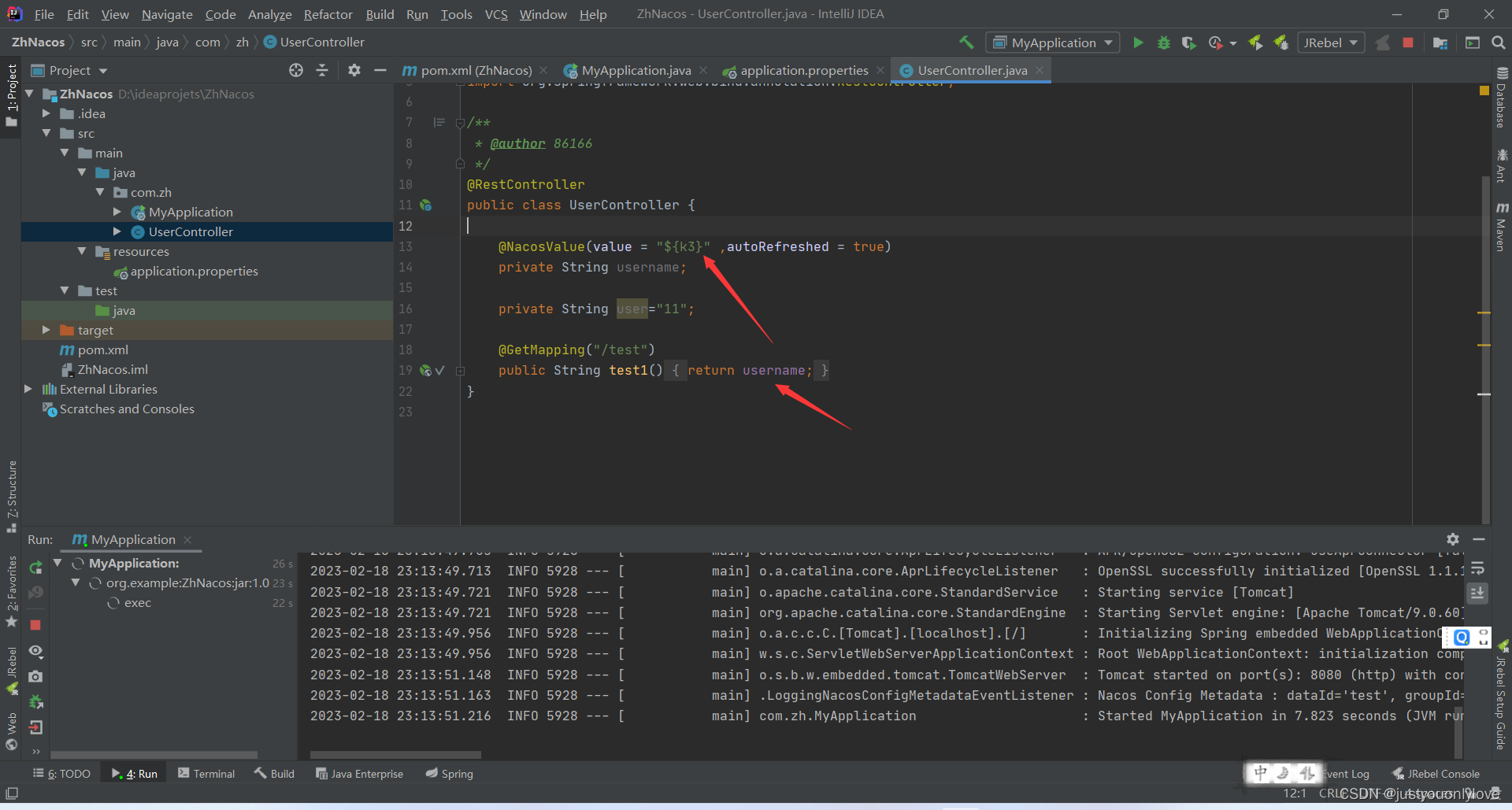Click the exit arrow icon in Run panel
Viewport: 1512px width, 810px height.
(x=35, y=727)
